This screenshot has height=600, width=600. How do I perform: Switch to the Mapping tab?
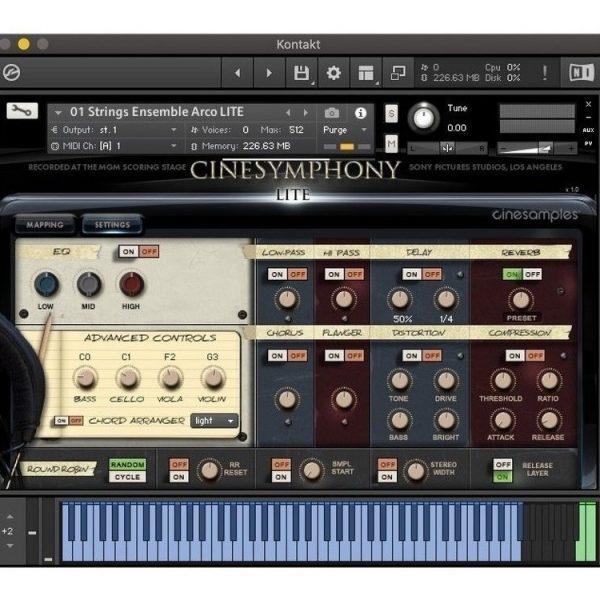[x=45, y=225]
